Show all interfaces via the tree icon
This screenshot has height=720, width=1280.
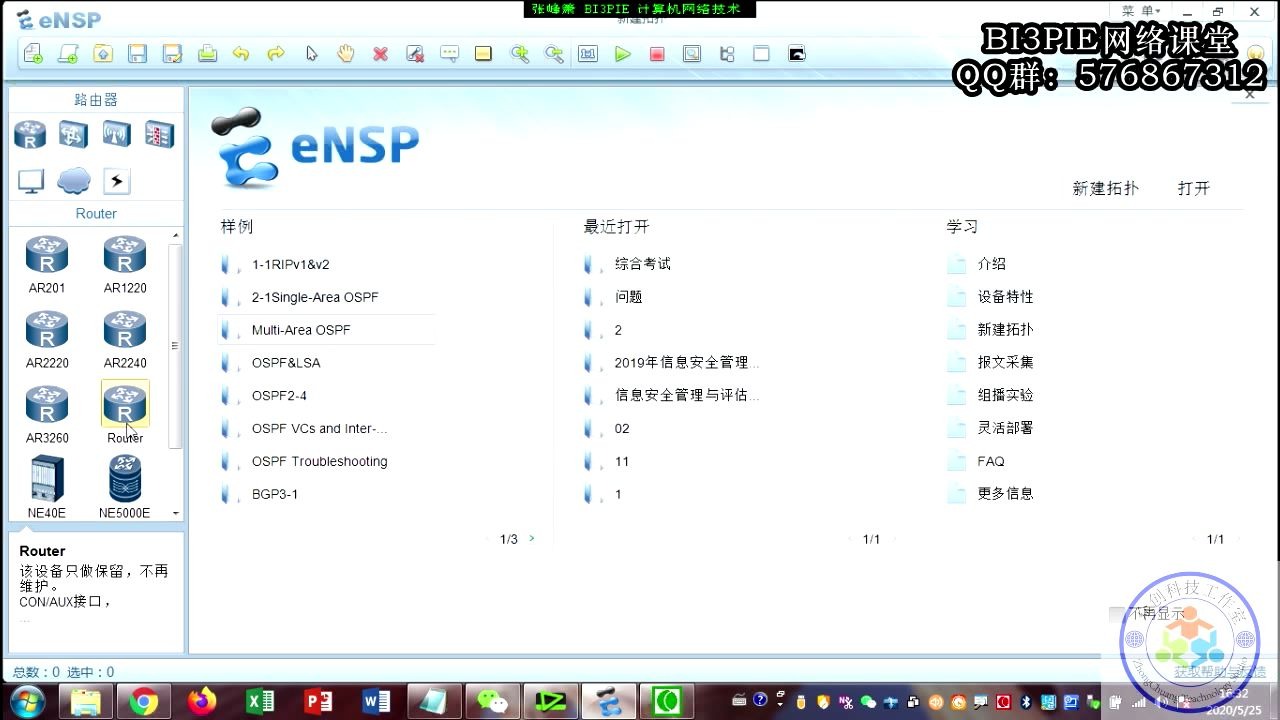(727, 54)
